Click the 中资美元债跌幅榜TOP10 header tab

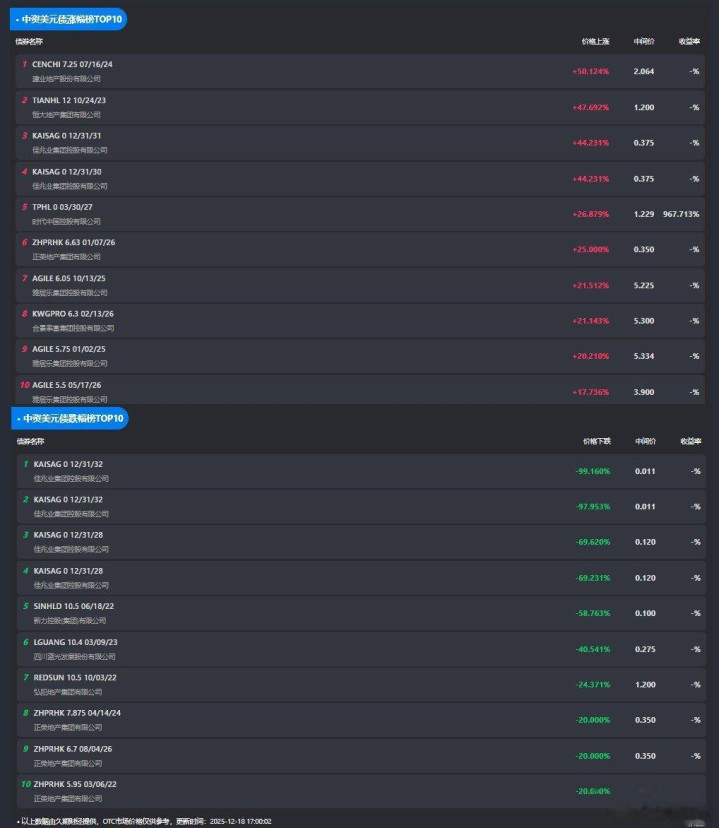[x=70, y=418]
